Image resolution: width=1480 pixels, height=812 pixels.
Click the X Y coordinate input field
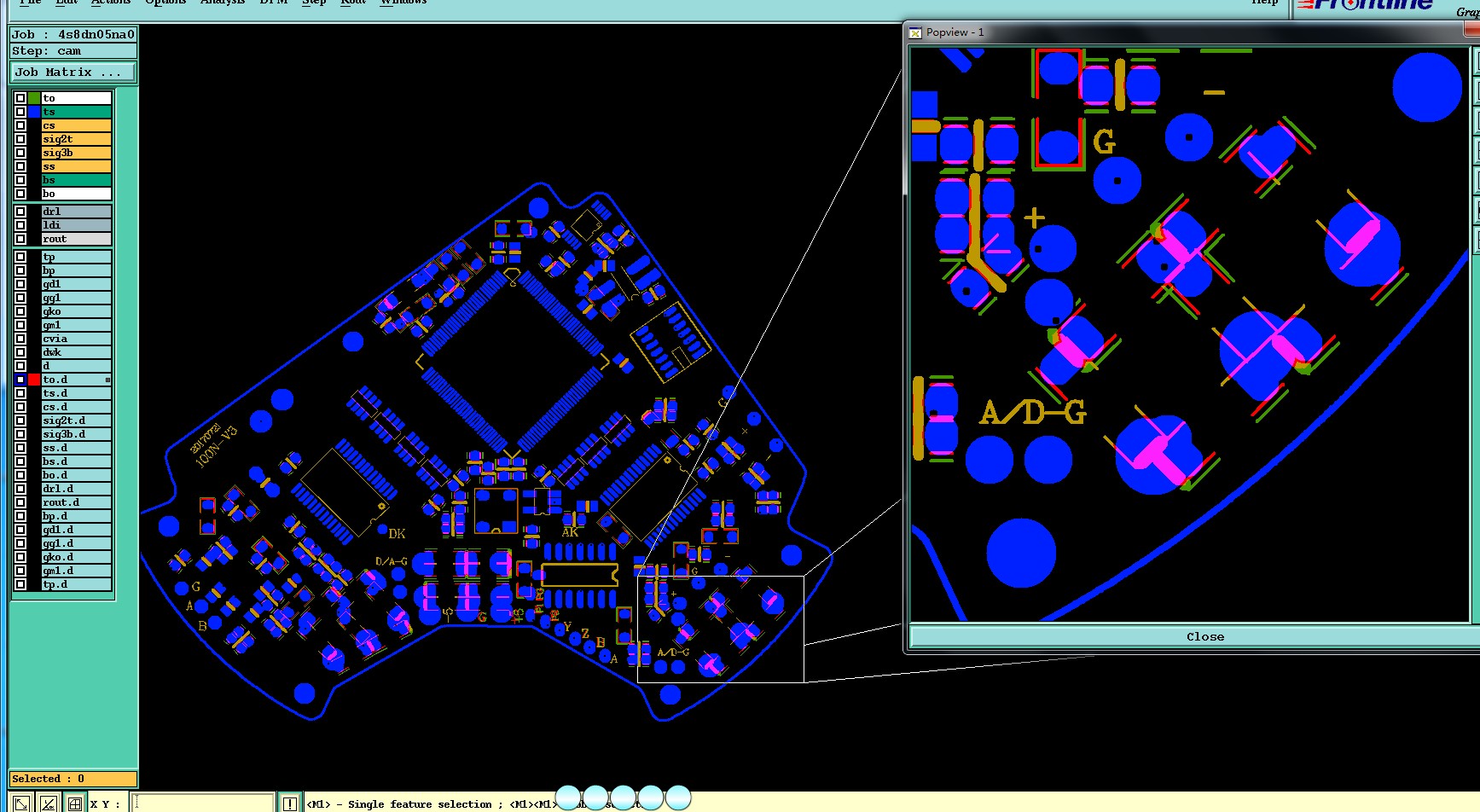(x=203, y=803)
